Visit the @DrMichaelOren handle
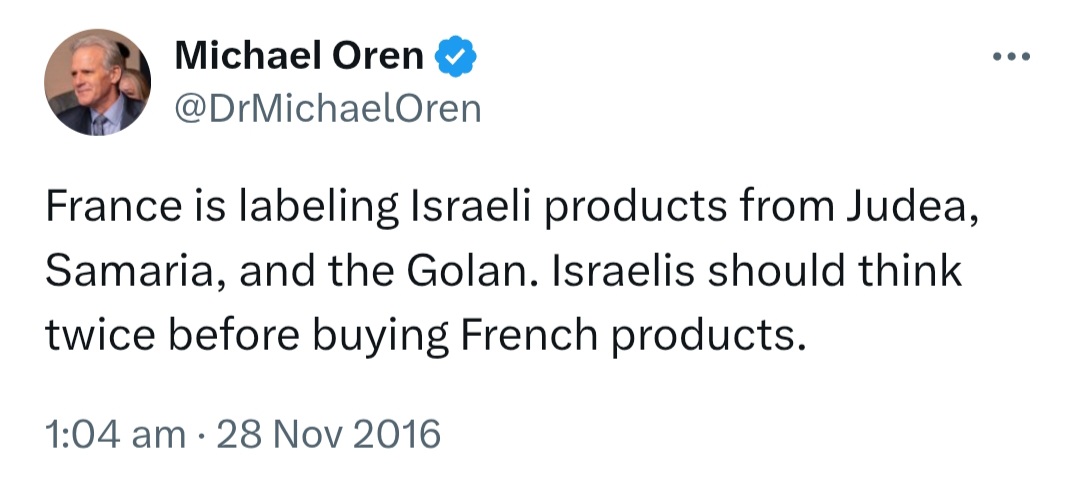The width and height of the screenshot is (1080, 486). pyautogui.click(x=328, y=109)
